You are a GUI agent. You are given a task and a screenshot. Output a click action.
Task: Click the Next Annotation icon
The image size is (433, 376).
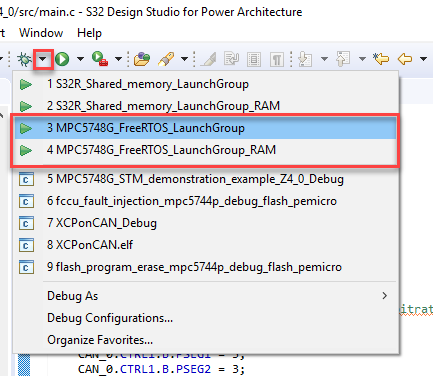[305, 59]
